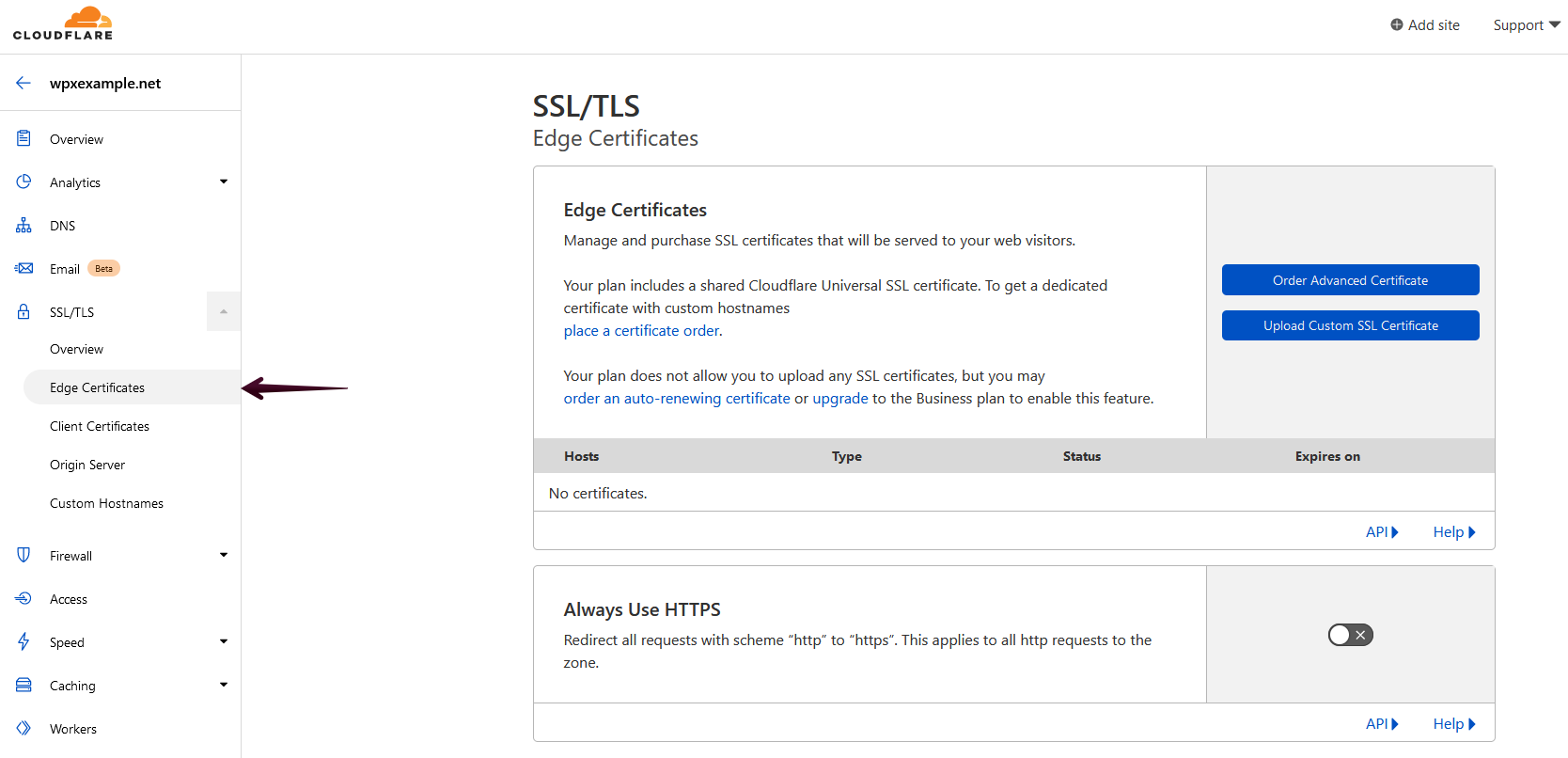Open Help link under Edge Certificates table

click(x=1453, y=532)
